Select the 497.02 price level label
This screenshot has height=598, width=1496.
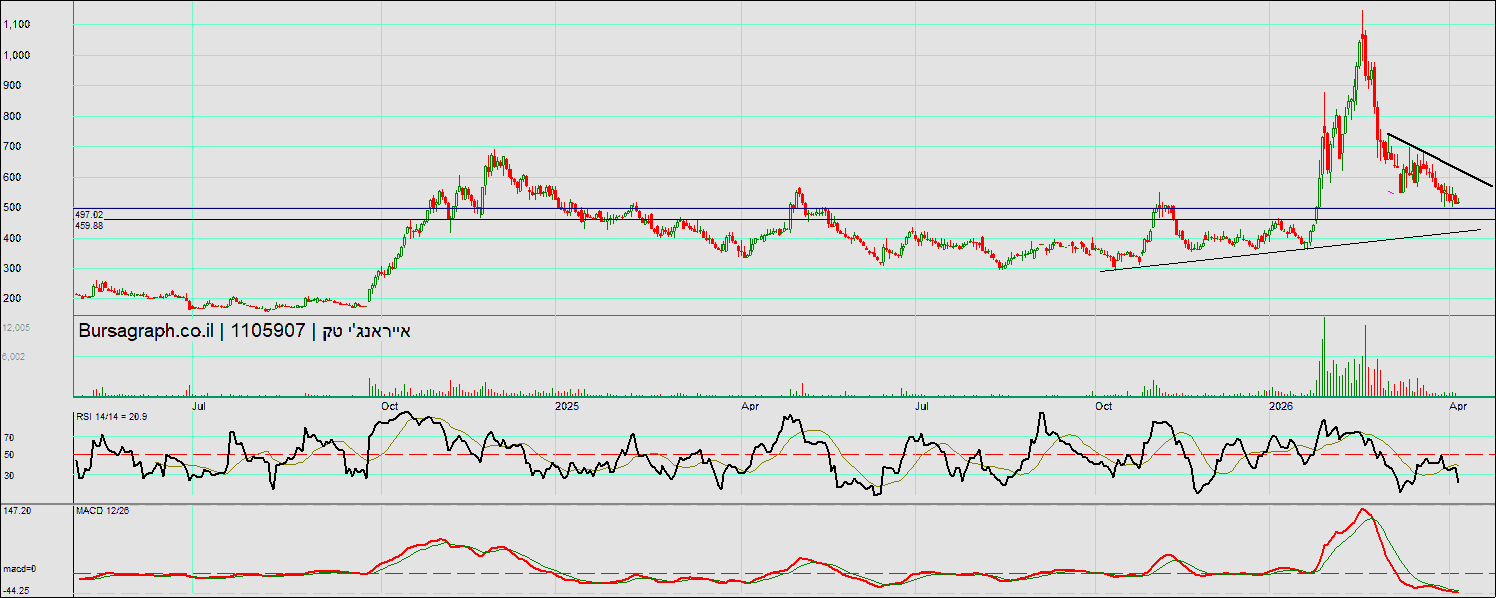pos(89,214)
